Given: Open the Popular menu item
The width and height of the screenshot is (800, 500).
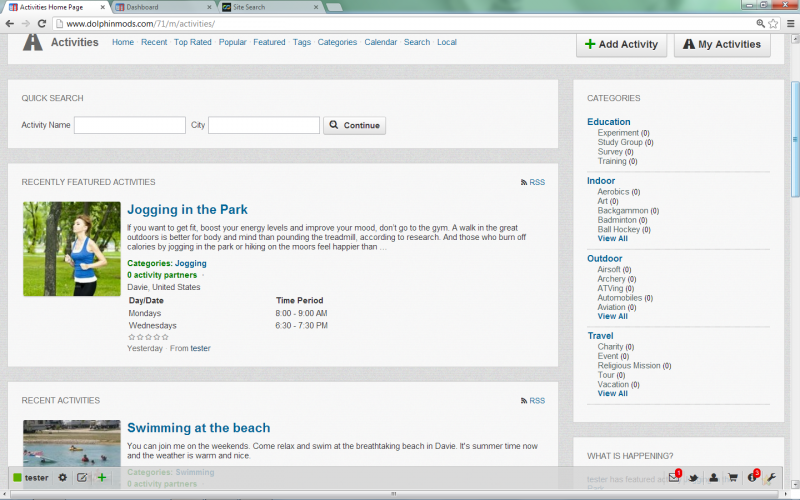Looking at the screenshot, I should (233, 42).
